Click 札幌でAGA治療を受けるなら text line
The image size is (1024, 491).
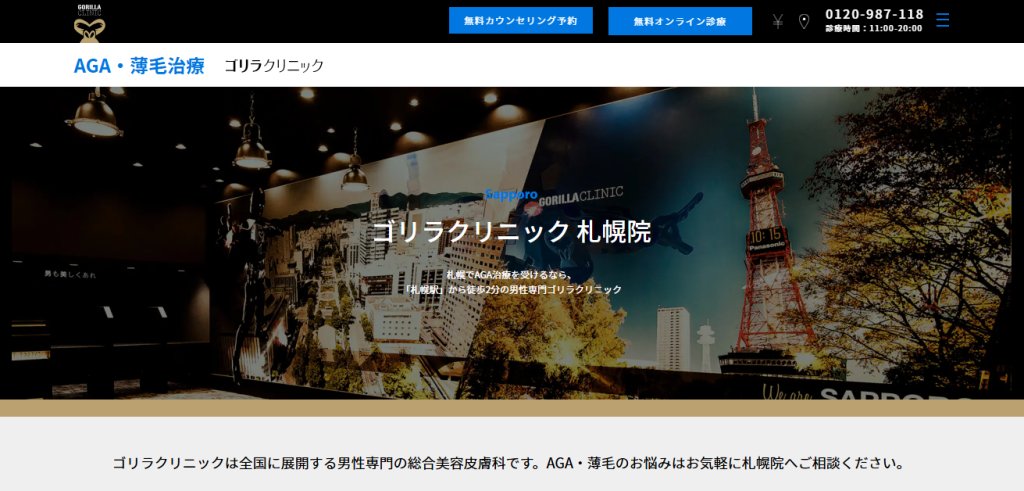point(511,274)
